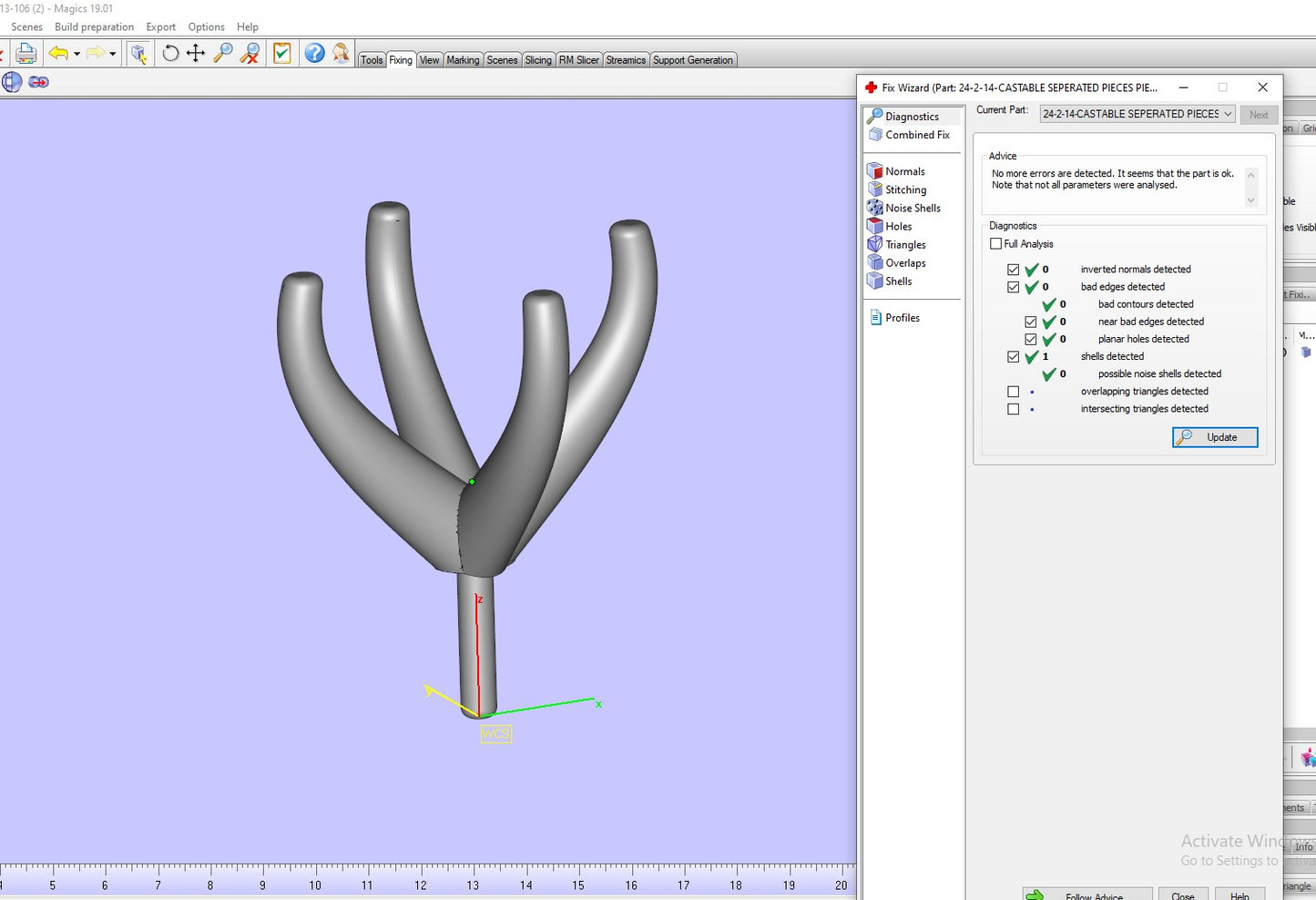The image size is (1316, 900).
Task: Activate the Rotate view tool
Action: [170, 54]
